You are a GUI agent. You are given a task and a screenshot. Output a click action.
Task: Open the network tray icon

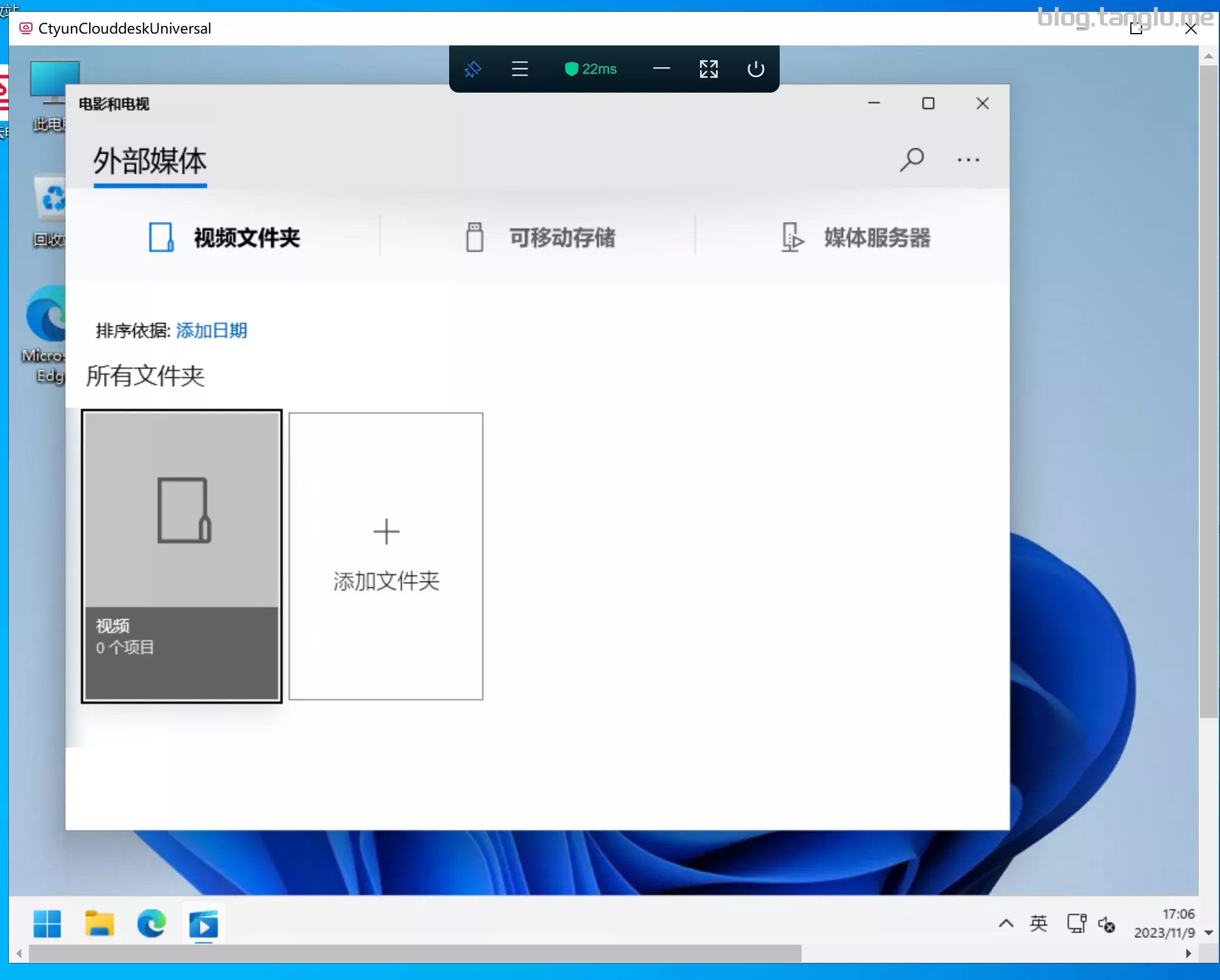[x=1077, y=923]
